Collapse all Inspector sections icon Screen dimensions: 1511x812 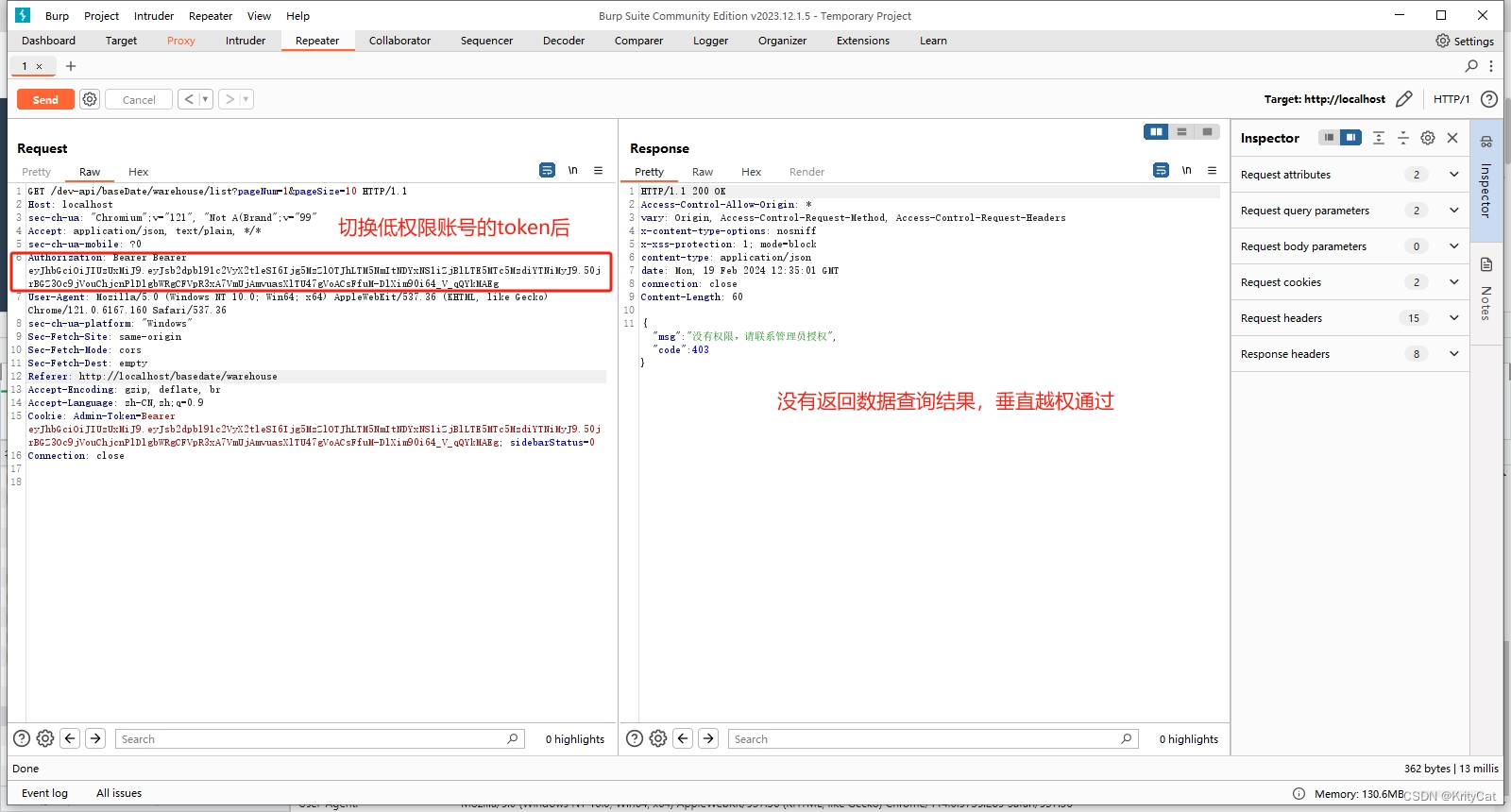1403,138
